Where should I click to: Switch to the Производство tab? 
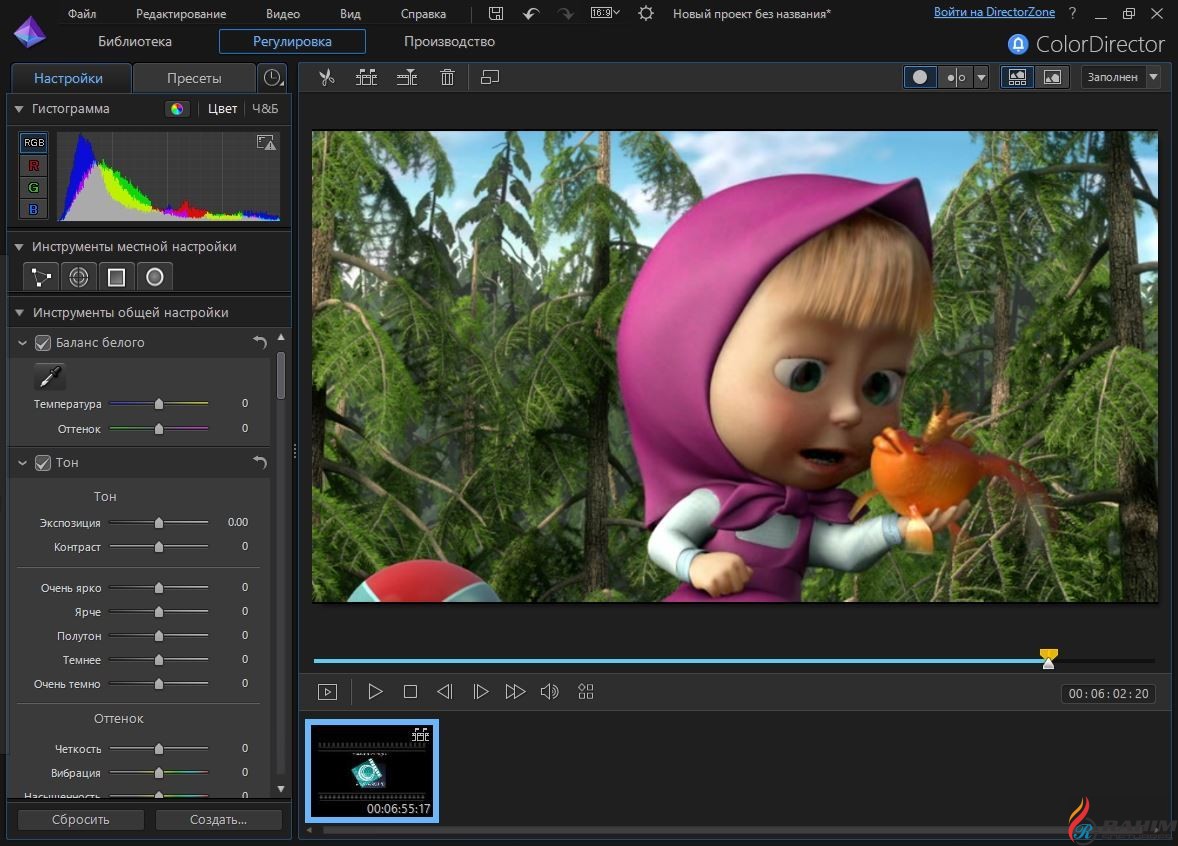pyautogui.click(x=449, y=41)
